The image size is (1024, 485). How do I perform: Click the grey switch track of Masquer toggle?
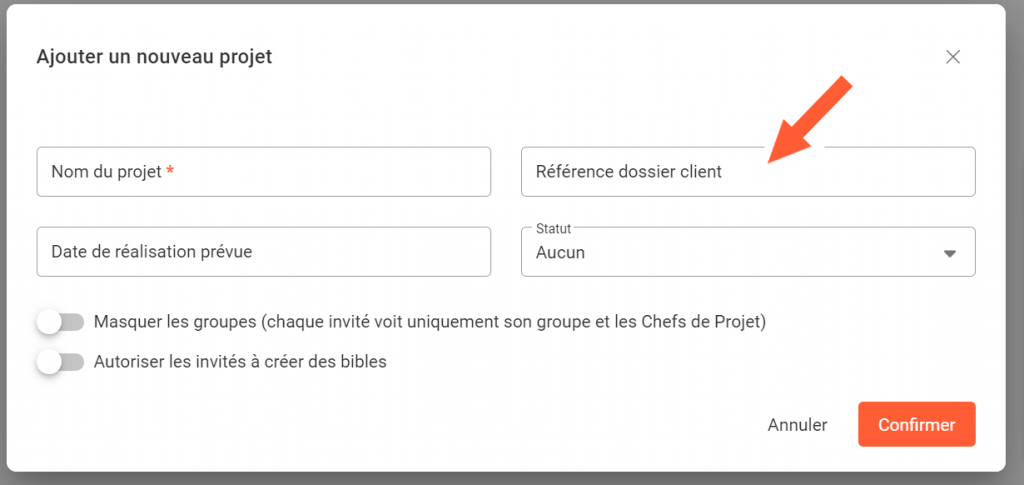tap(74, 322)
